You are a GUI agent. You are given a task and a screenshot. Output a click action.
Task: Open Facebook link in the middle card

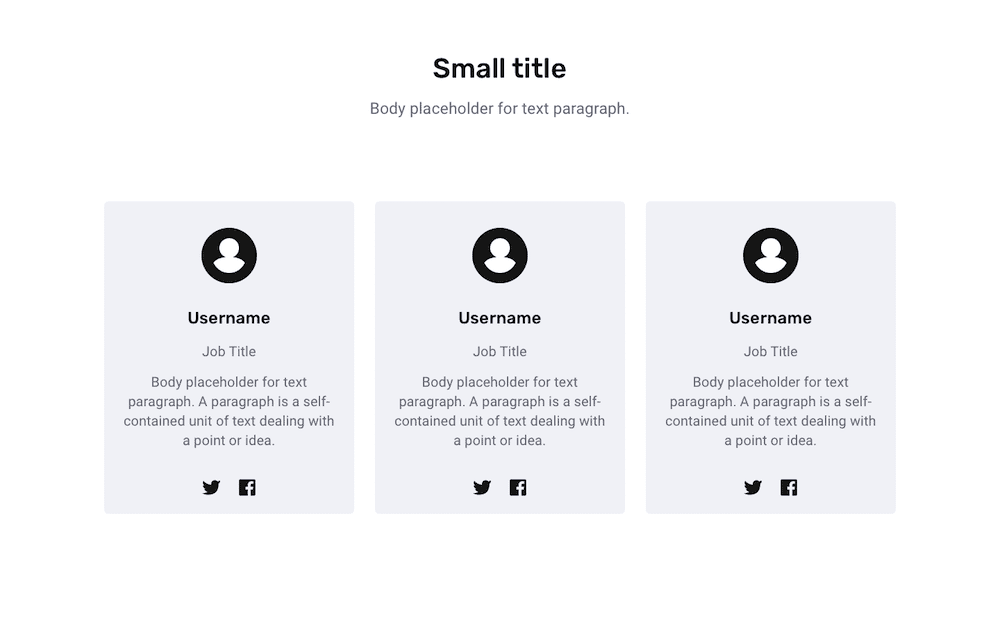(518, 488)
